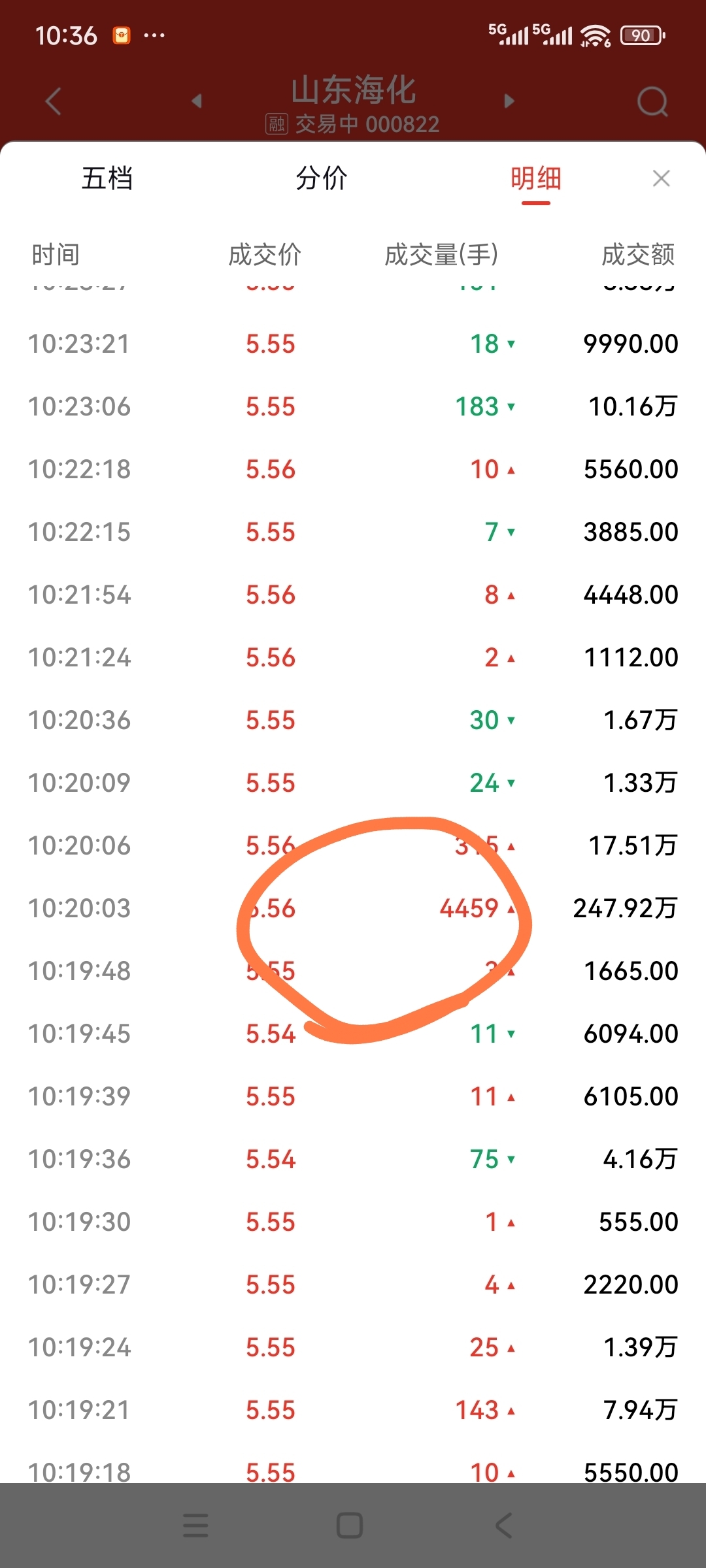Select the 10:23:06 row with 183 volume

click(353, 406)
